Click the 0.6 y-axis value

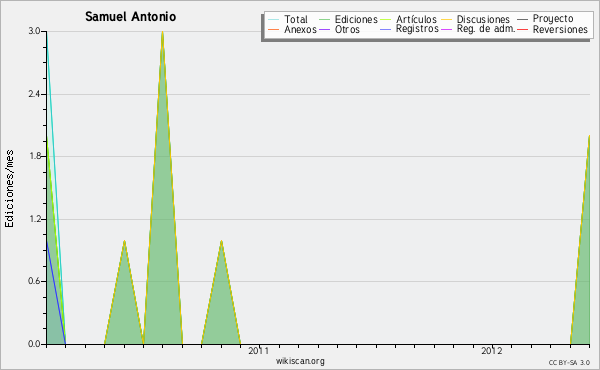tap(34, 281)
